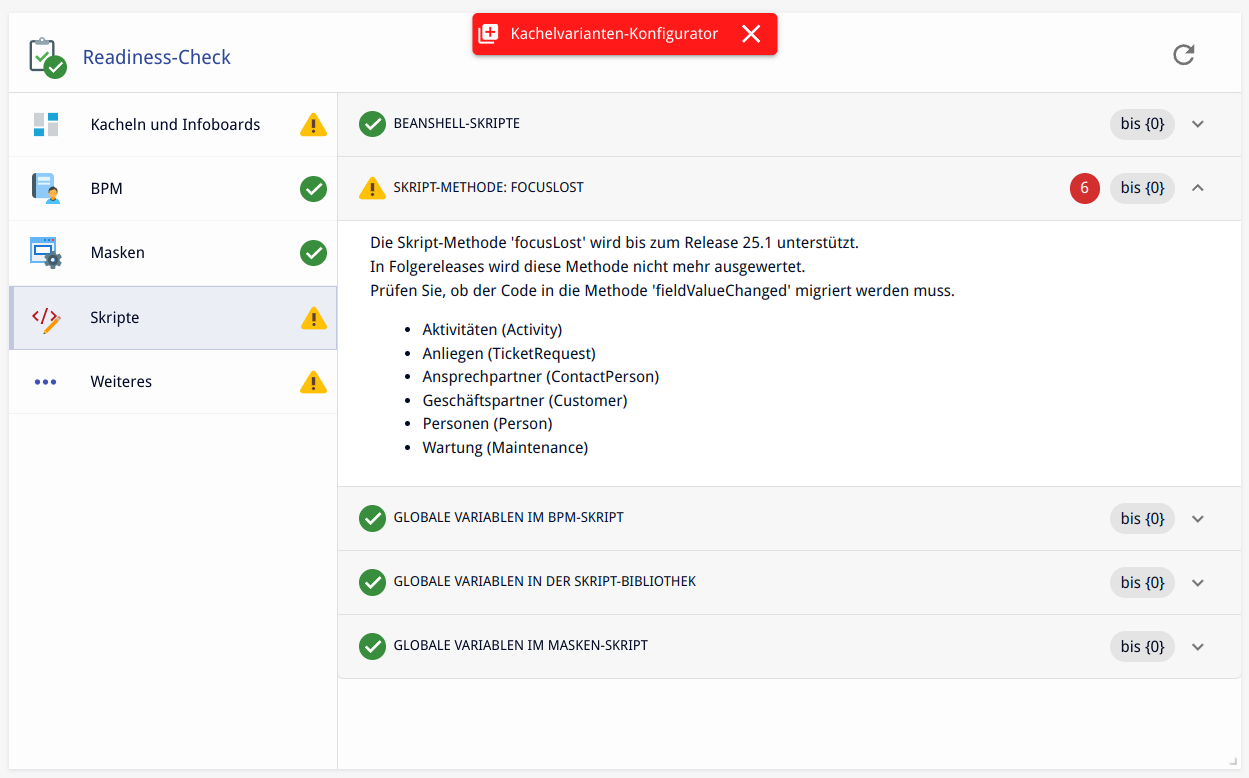Click the refresh icon in the header

(x=1183, y=55)
